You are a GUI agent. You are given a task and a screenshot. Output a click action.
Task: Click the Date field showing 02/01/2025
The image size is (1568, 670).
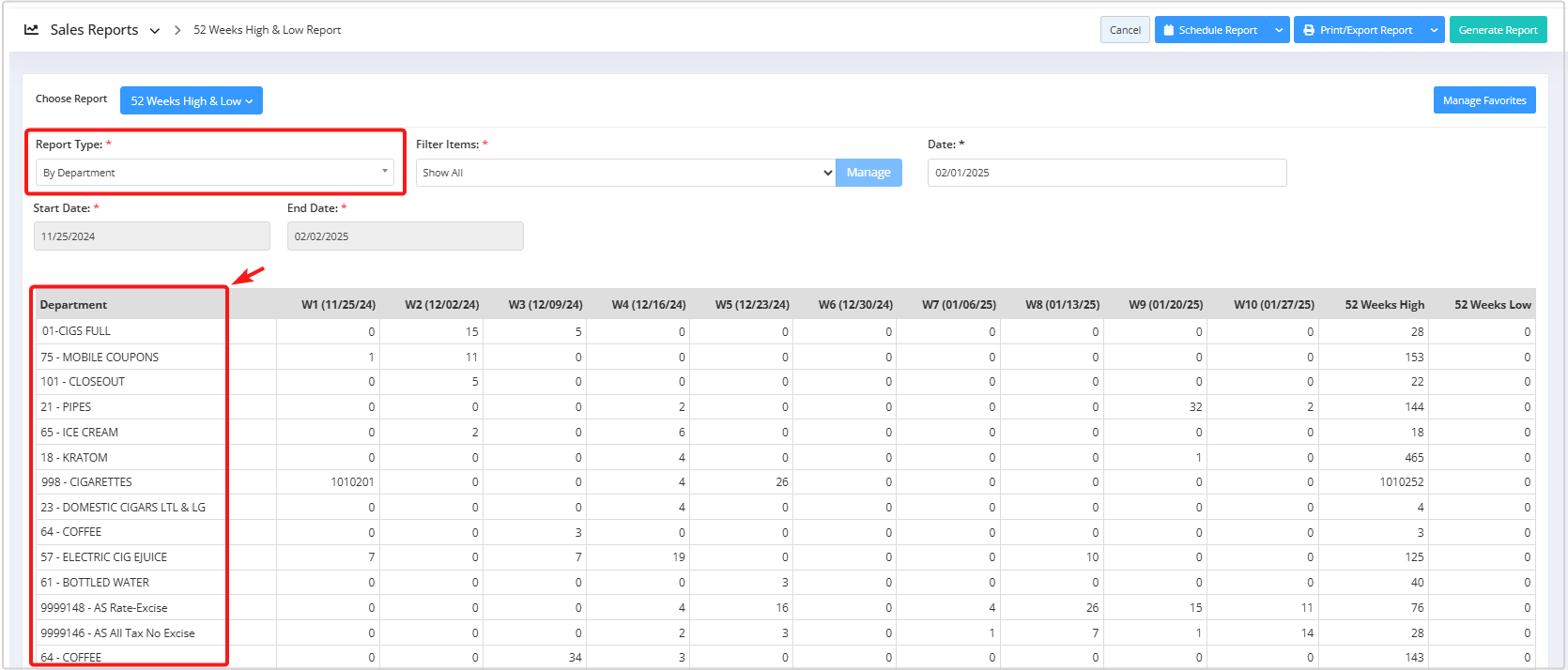pyautogui.click(x=1106, y=173)
